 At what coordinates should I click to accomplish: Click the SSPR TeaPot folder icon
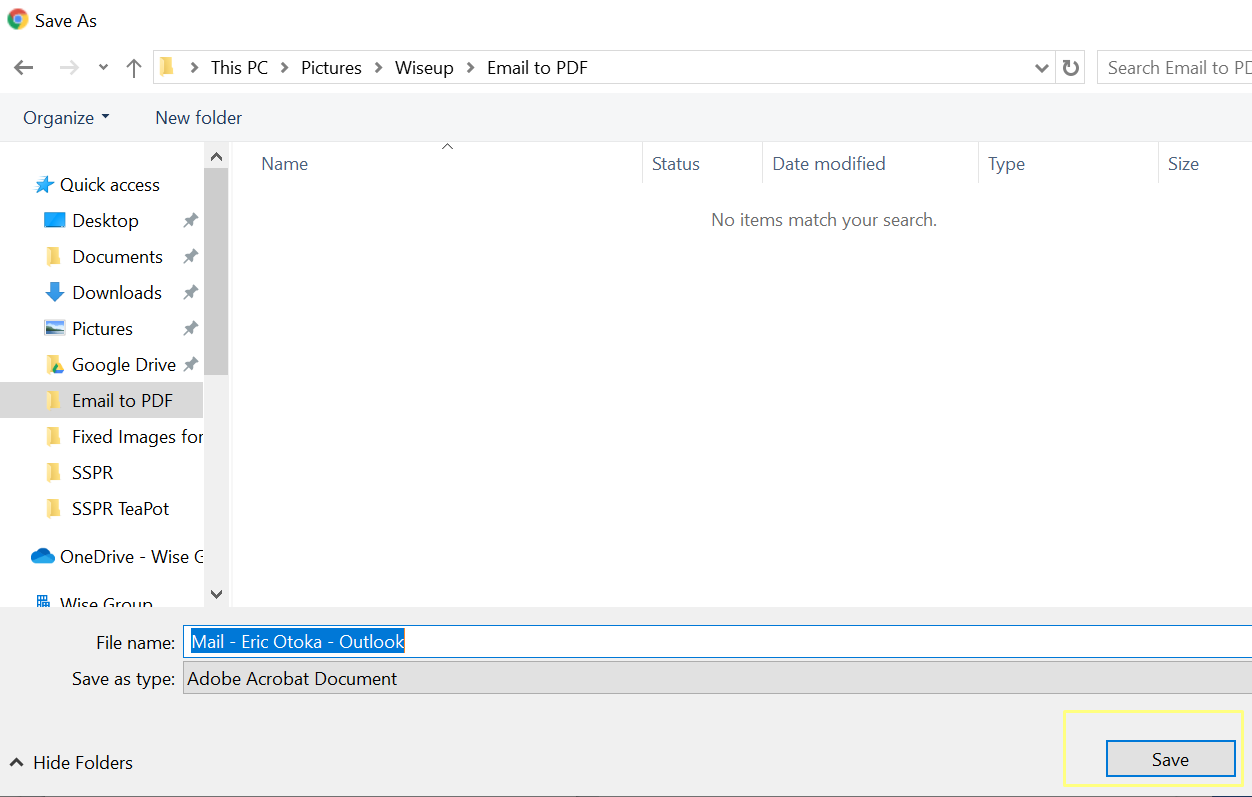point(54,508)
